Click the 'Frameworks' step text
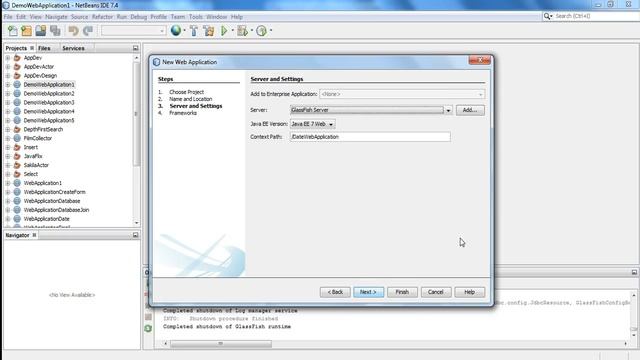The image size is (640, 360). 183,113
